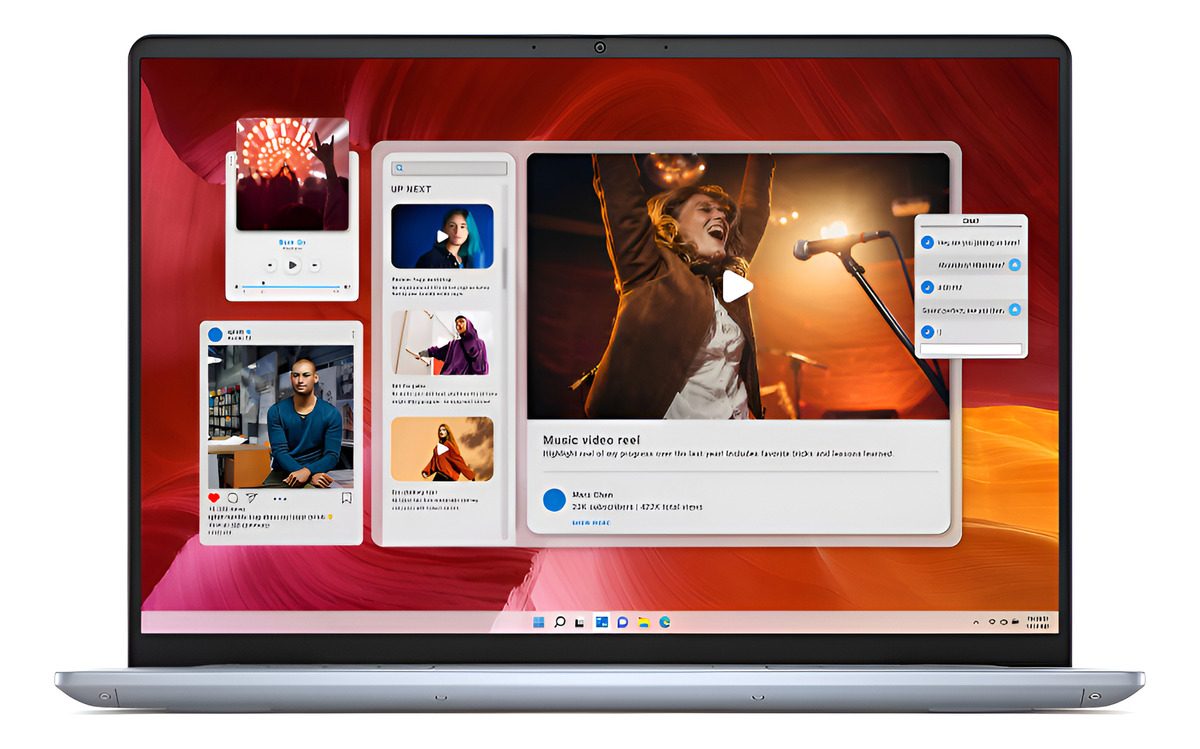1200x749 pixels.
Task: Select the purple hoodie video thumbnail
Action: coord(442,342)
